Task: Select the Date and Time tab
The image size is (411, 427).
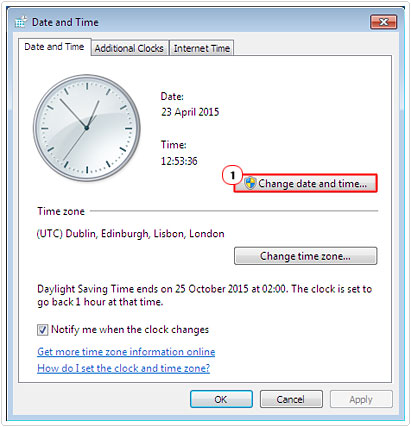Action: click(54, 47)
